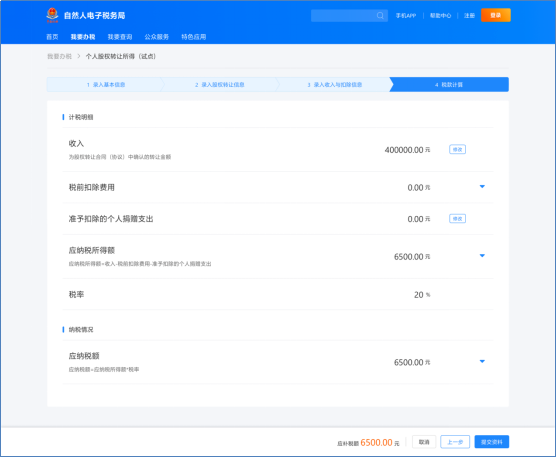Image resolution: width=557 pixels, height=458 pixels.
Task: Click the orange 登录 button
Action: [496, 15]
